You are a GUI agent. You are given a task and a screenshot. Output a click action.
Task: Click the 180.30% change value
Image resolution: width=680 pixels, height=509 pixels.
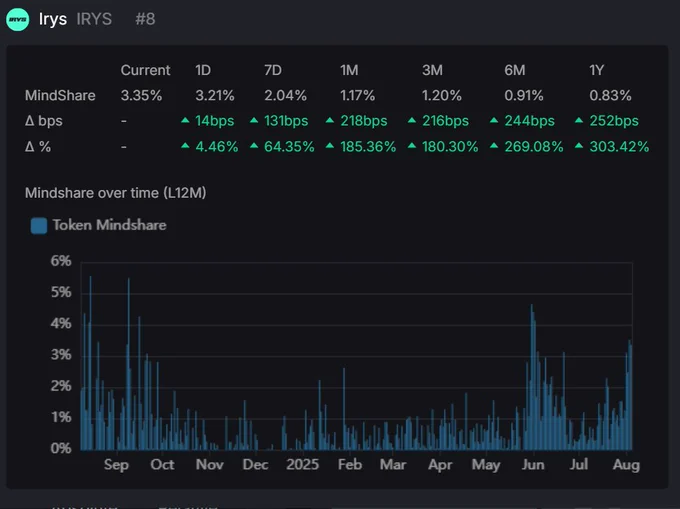[450, 147]
